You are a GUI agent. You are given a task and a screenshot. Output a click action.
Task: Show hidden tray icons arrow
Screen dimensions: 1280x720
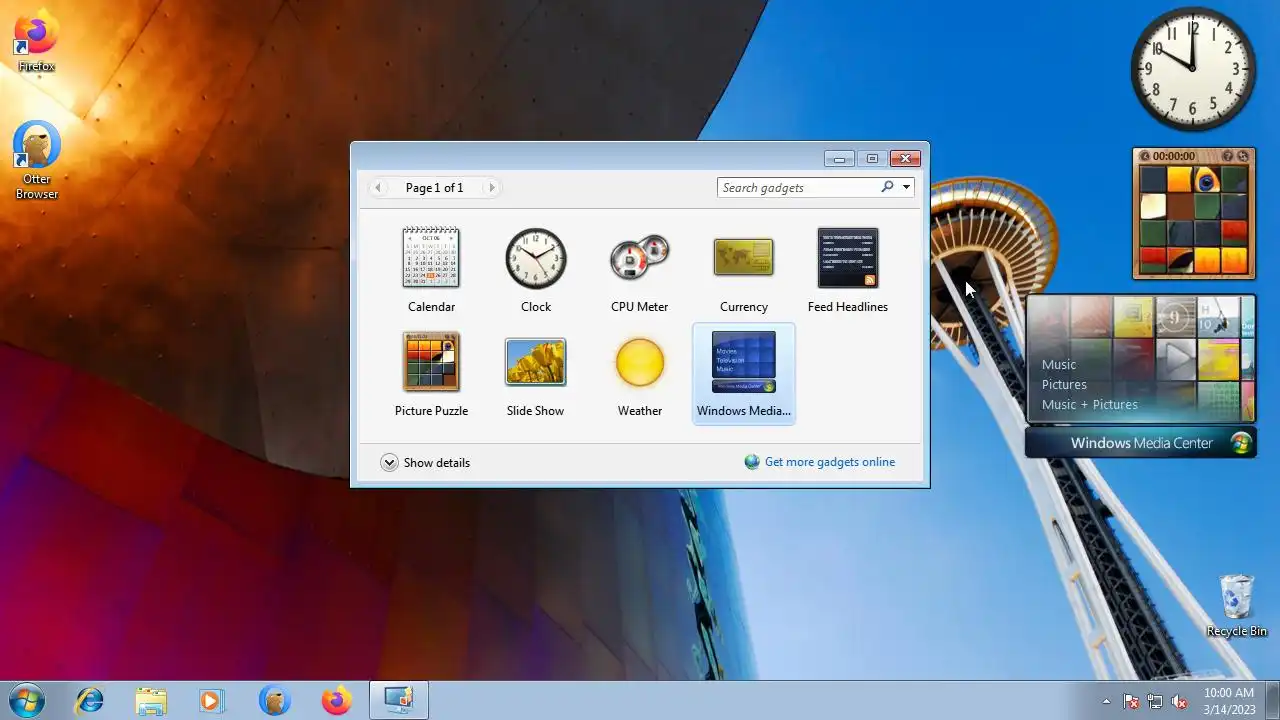point(1106,701)
